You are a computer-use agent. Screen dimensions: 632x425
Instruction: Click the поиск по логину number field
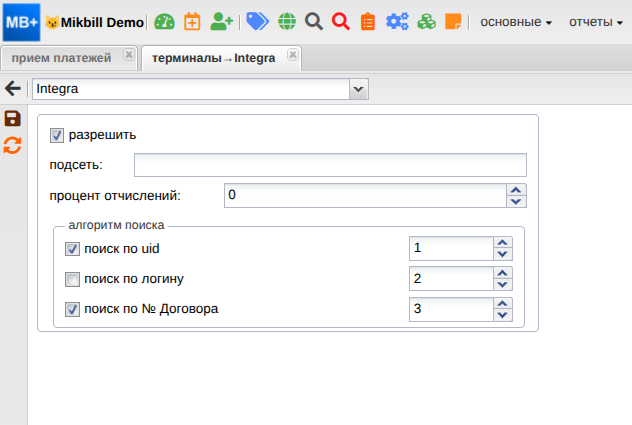point(451,279)
